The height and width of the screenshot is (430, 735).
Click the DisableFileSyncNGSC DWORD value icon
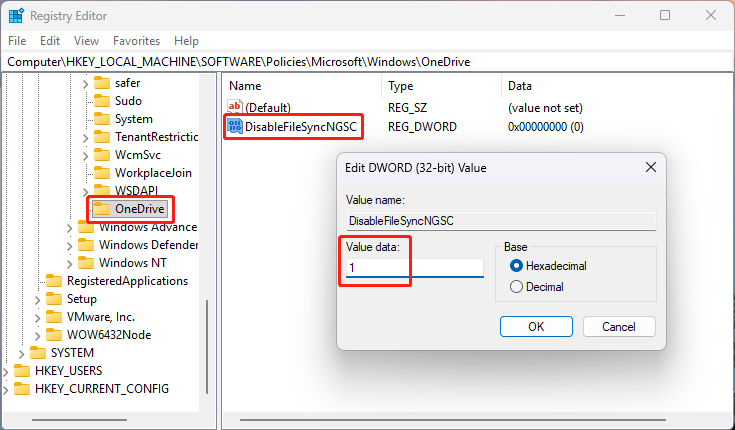point(235,127)
